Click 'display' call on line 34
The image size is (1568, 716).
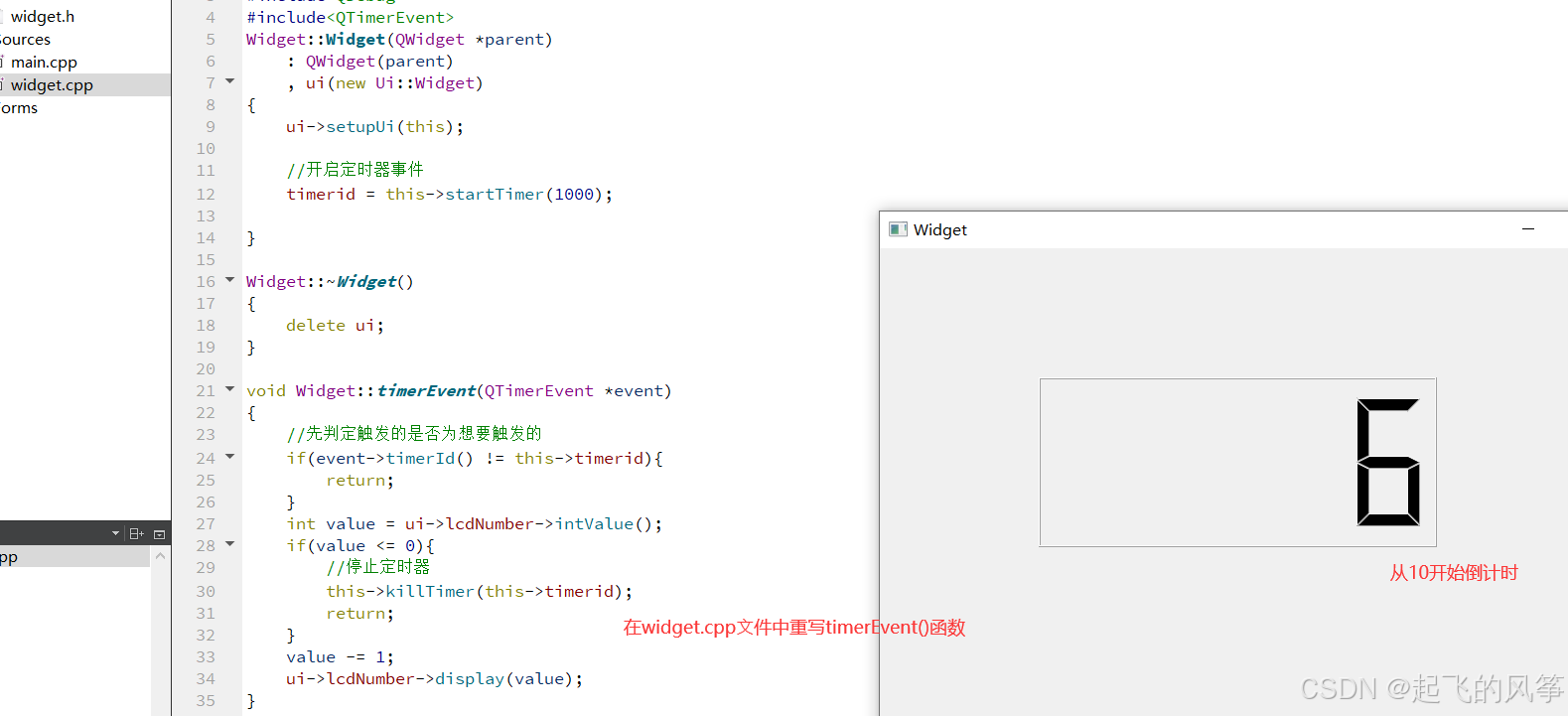[x=470, y=678]
